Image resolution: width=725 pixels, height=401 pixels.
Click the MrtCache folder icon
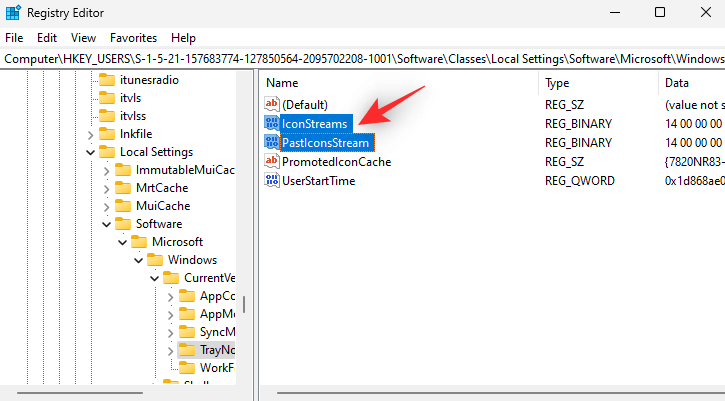point(123,188)
